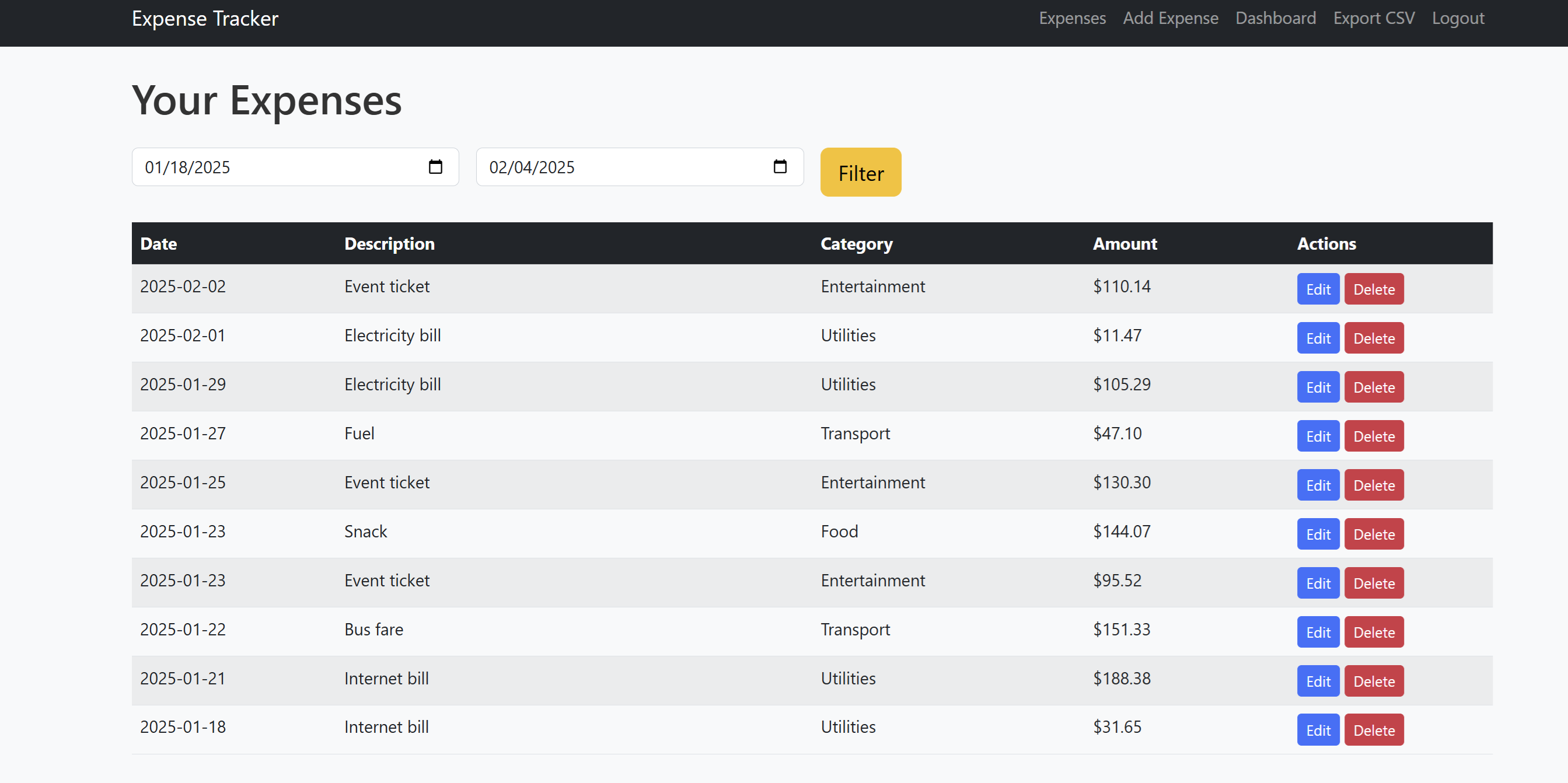Screen dimensions: 1568x783
Task: Delete the Internet bill dated 2025-01-18
Action: [x=1374, y=729]
